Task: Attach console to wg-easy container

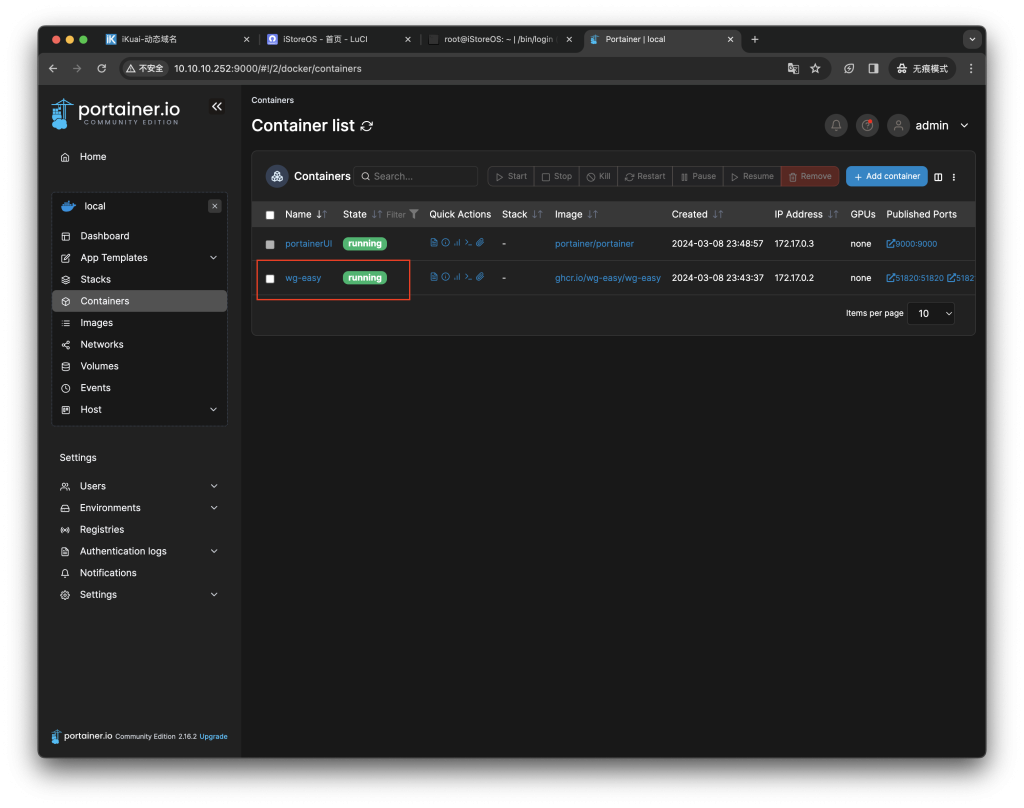Action: [x=480, y=277]
